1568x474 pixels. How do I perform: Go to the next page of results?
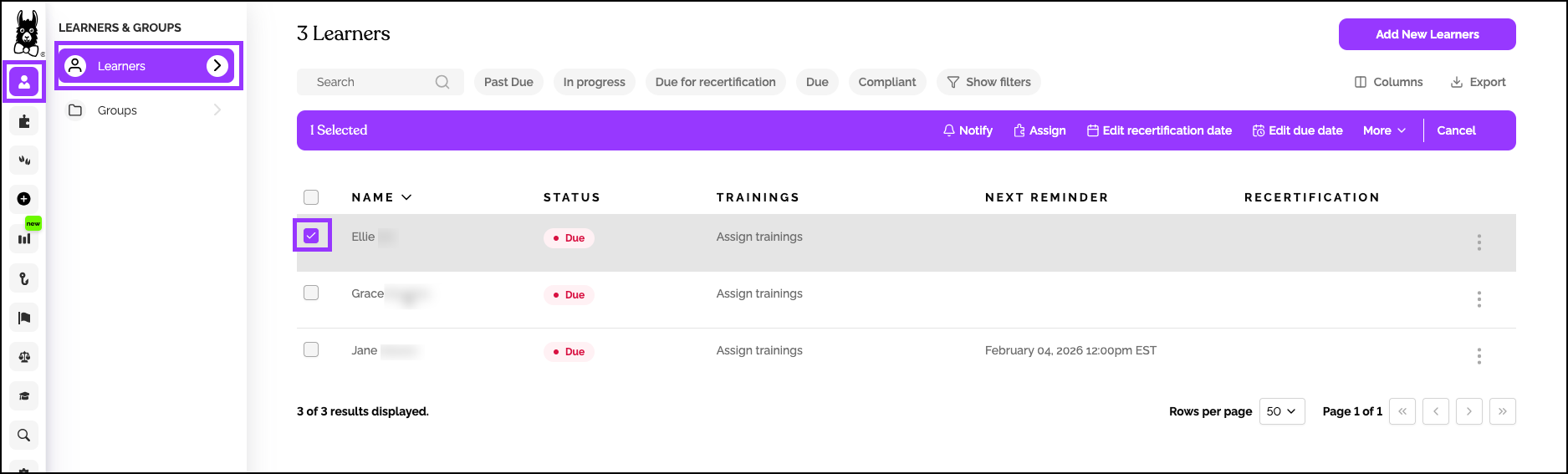1469,411
